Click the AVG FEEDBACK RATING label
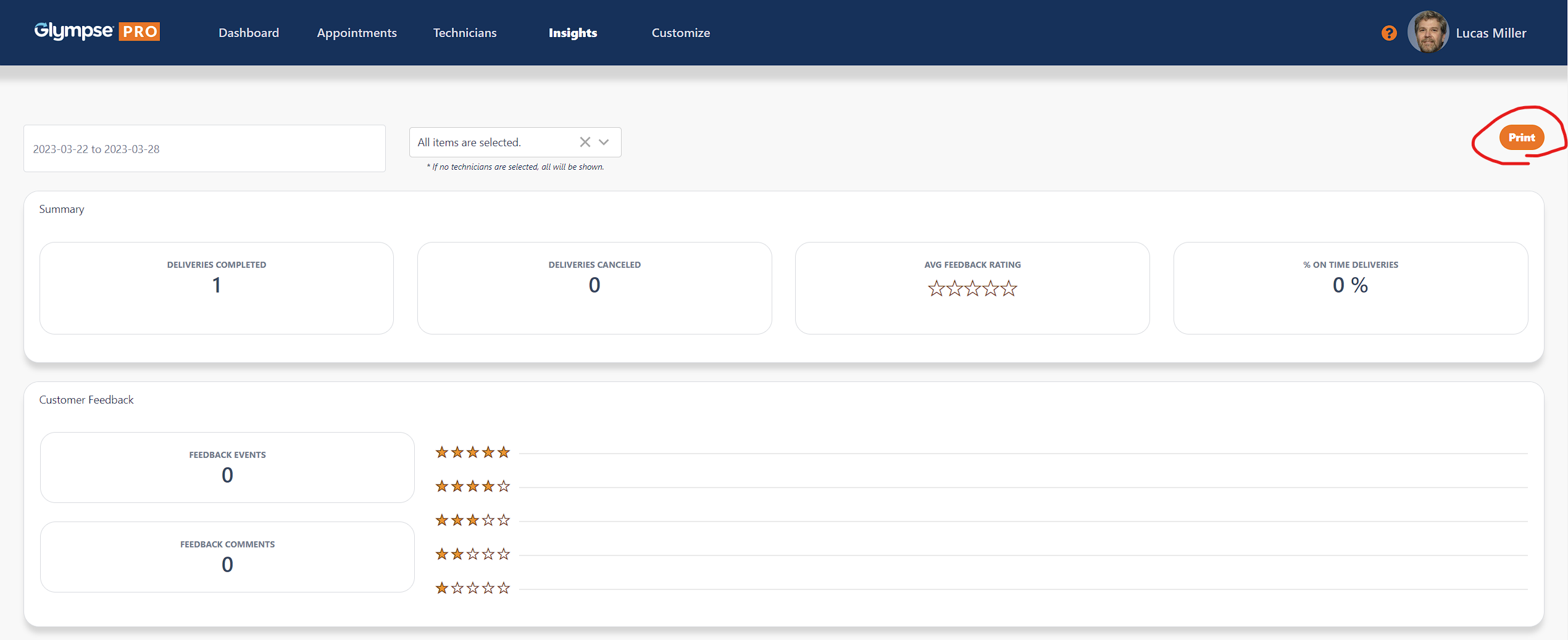The height and width of the screenshot is (640, 1568). (x=972, y=265)
